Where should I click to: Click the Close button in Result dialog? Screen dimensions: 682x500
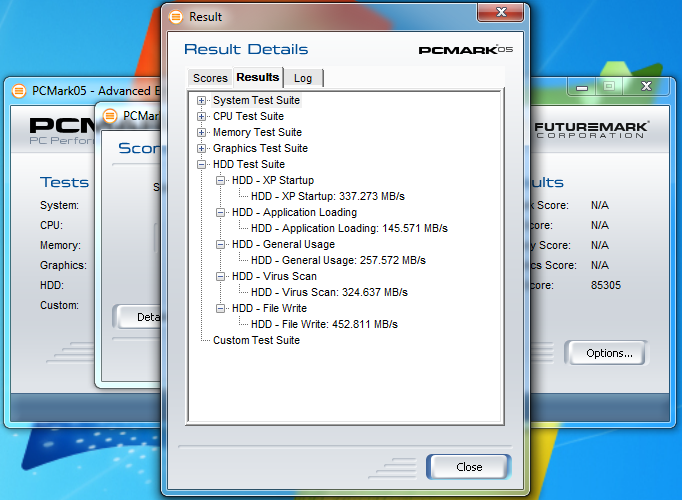coord(469,467)
